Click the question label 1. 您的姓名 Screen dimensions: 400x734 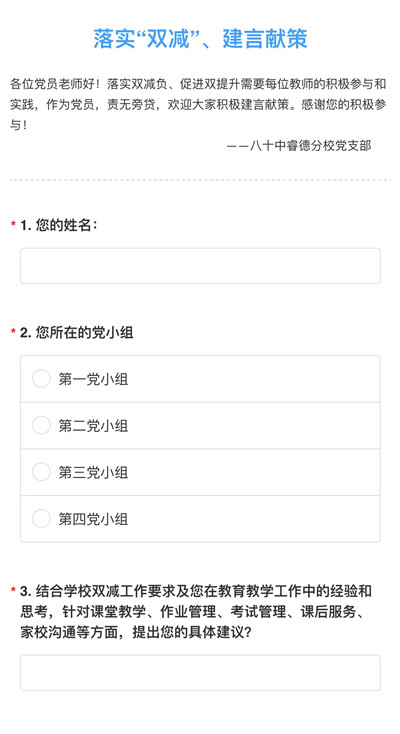click(59, 225)
